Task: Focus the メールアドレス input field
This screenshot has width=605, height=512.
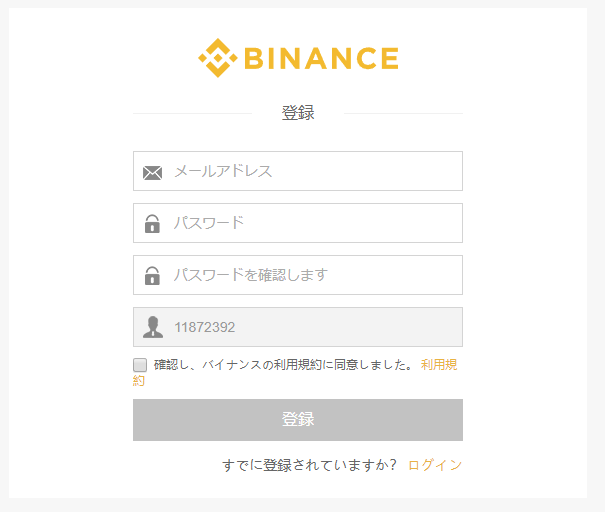Action: coord(312,171)
